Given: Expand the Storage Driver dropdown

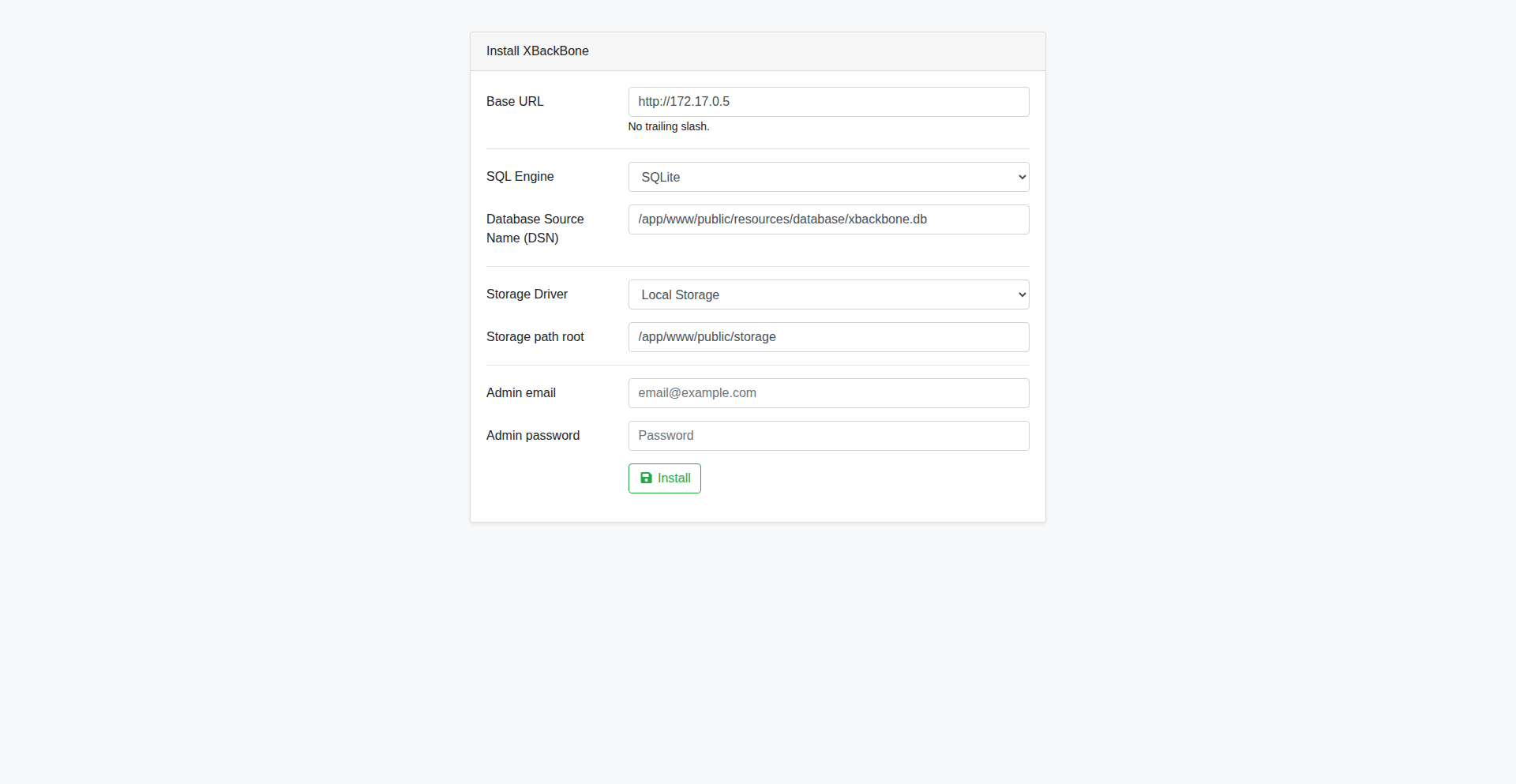Looking at the screenshot, I should click(827, 294).
